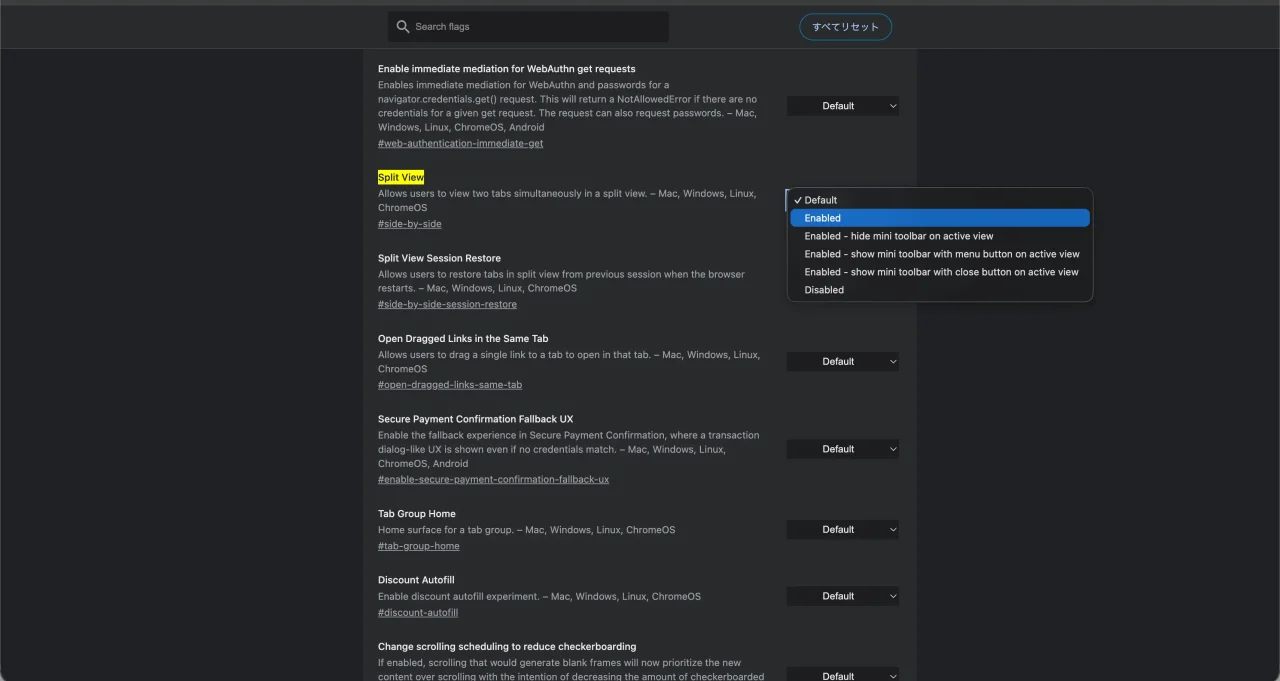1280x681 pixels.
Task: Pick Enabled - show mini toolbar with menu button
Action: tap(941, 254)
